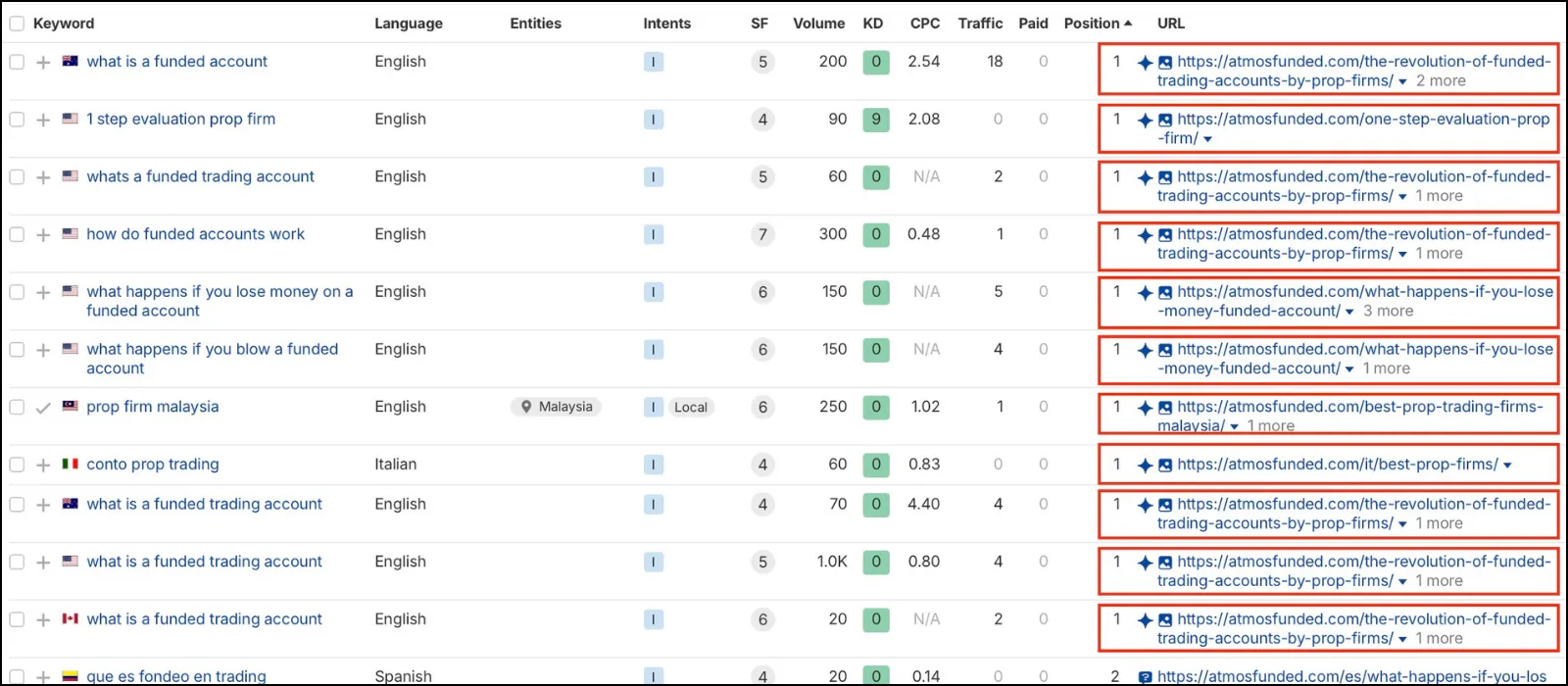Click the plus icon for "what happens if you blow a funded account"
This screenshot has height=686, width=1568.
[x=43, y=351]
